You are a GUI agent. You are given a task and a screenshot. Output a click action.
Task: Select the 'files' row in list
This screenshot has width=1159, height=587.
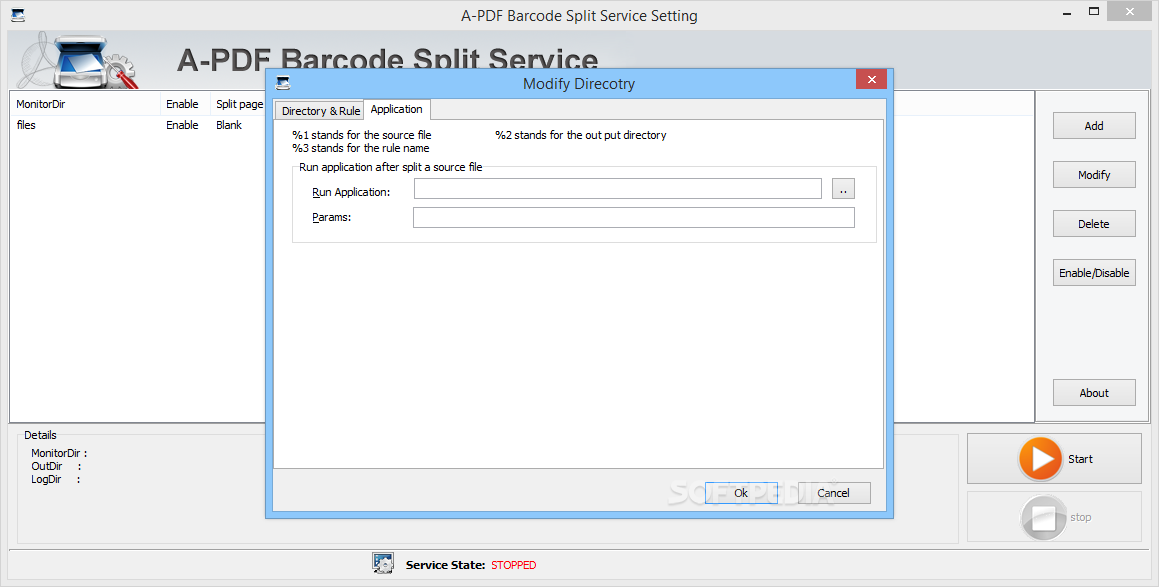coord(138,125)
